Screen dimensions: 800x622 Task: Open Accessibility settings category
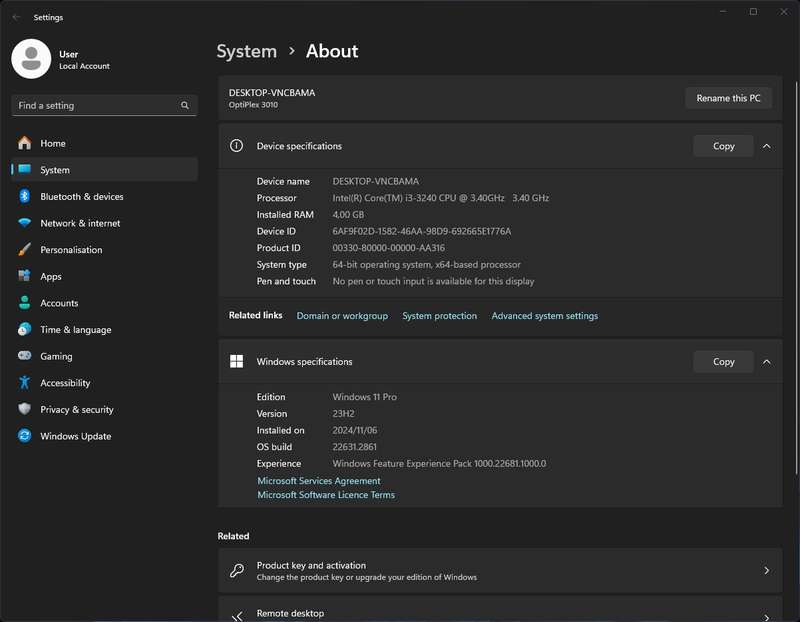(104, 382)
